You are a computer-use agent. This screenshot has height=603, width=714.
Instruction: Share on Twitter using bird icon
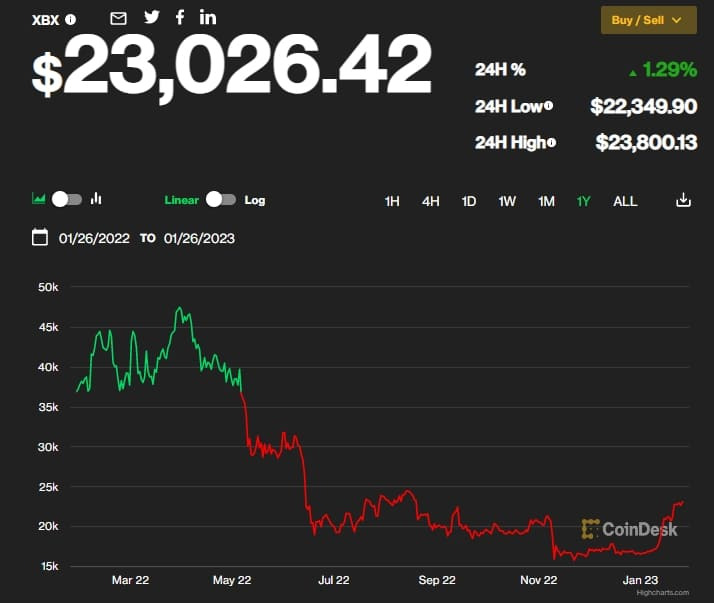(152, 17)
